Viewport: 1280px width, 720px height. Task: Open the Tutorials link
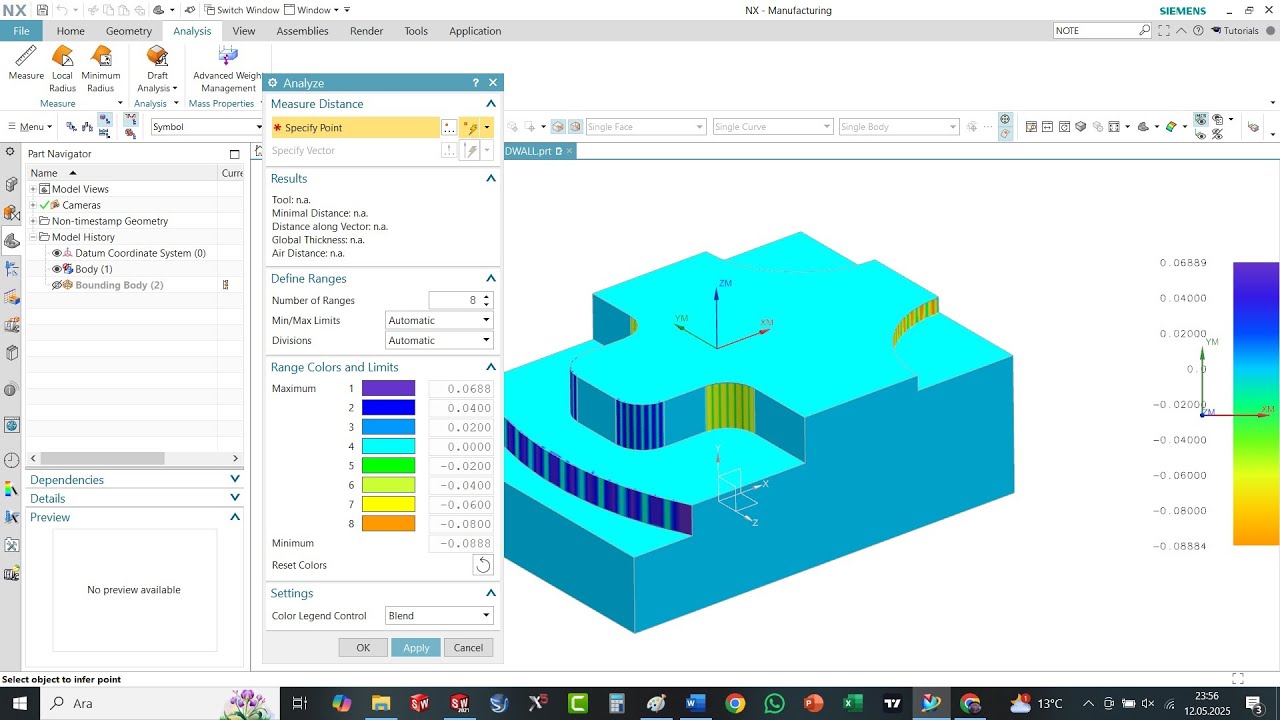[1234, 31]
